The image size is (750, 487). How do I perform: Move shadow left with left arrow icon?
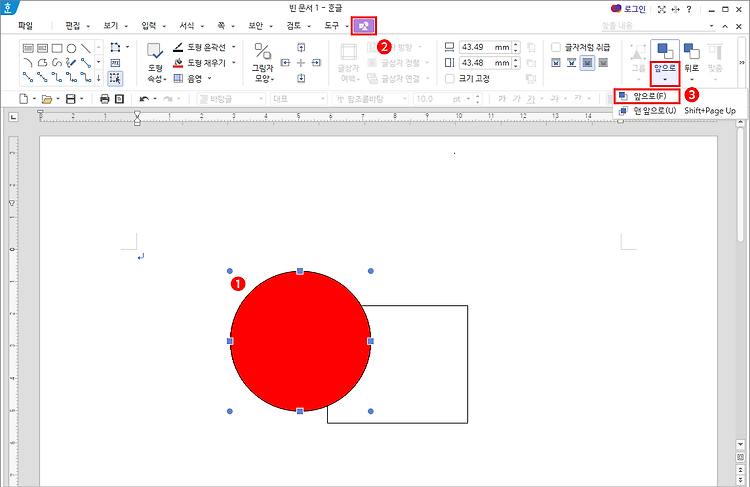pyautogui.click(x=285, y=63)
